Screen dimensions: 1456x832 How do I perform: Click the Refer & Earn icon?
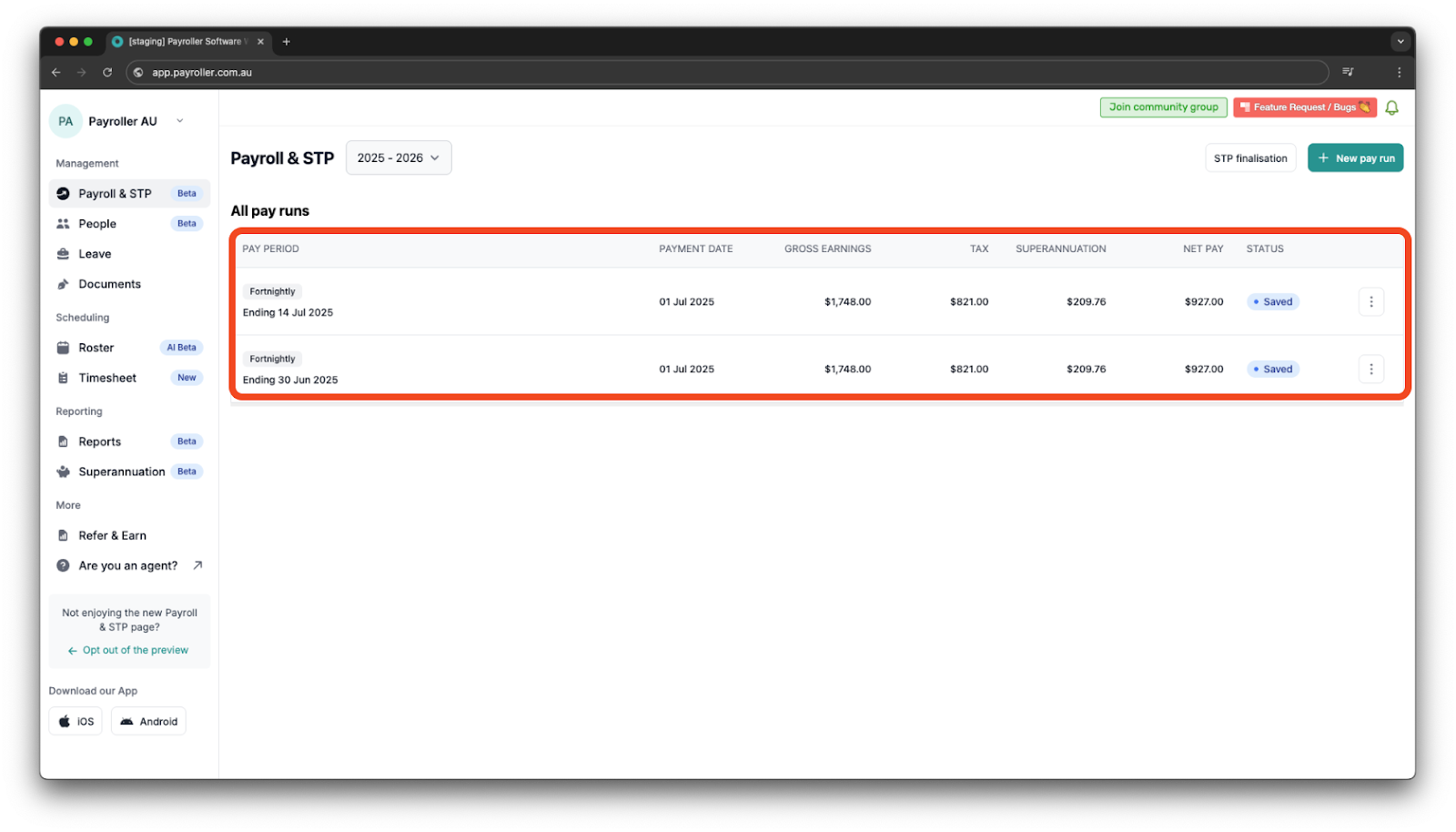coord(63,535)
